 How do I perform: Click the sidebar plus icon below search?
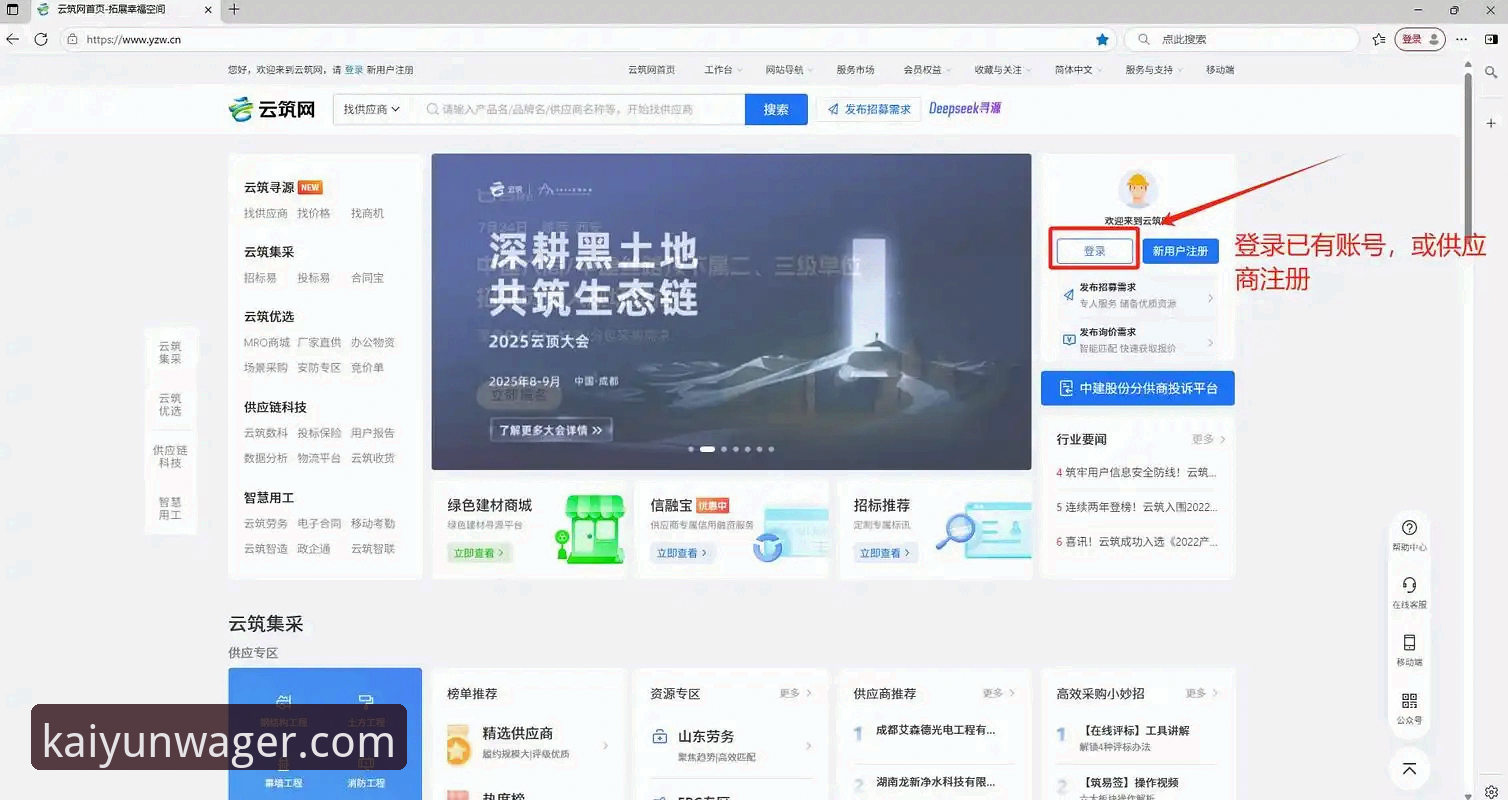click(x=1491, y=122)
